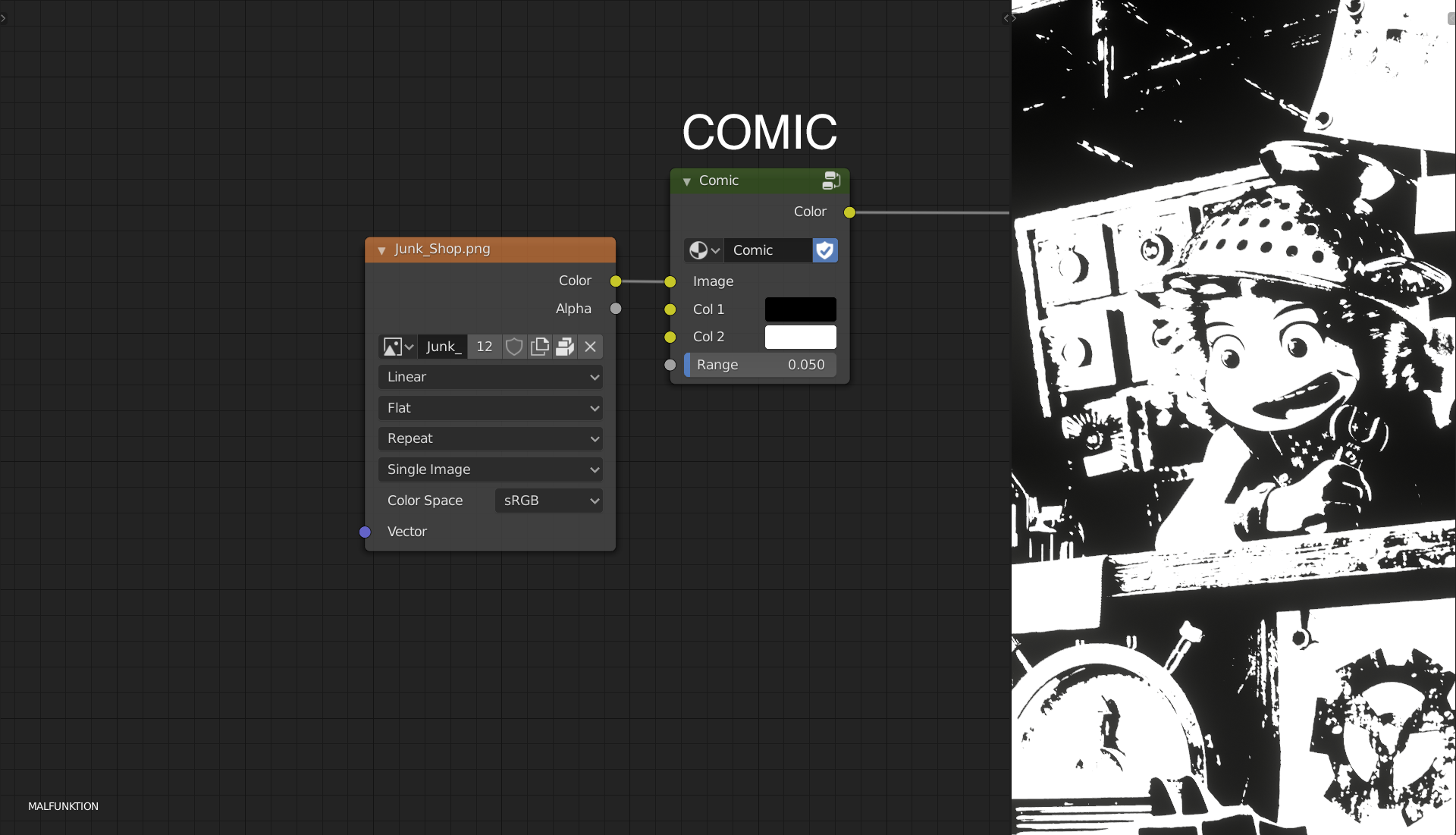Click the Vector input socket
The width and height of the screenshot is (1456, 835).
365,532
